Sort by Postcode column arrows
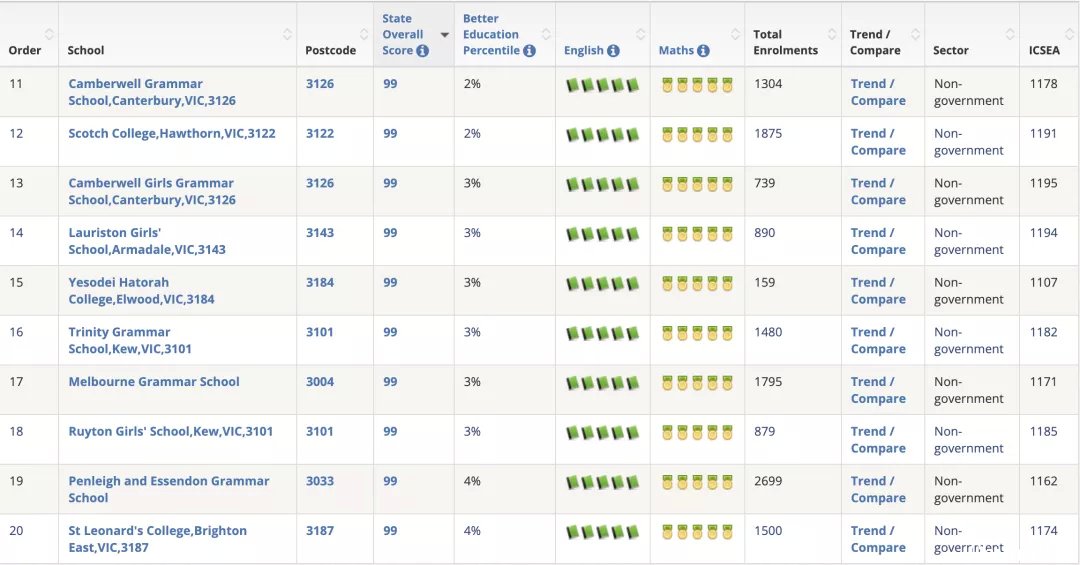The image size is (1080, 565). [364, 34]
